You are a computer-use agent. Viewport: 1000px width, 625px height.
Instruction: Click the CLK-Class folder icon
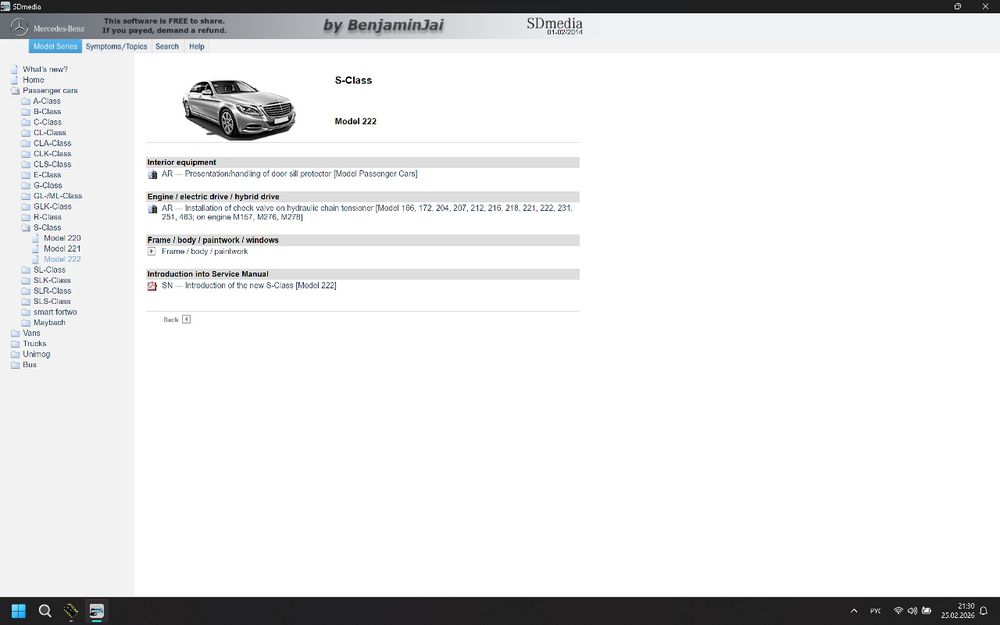(x=26, y=154)
